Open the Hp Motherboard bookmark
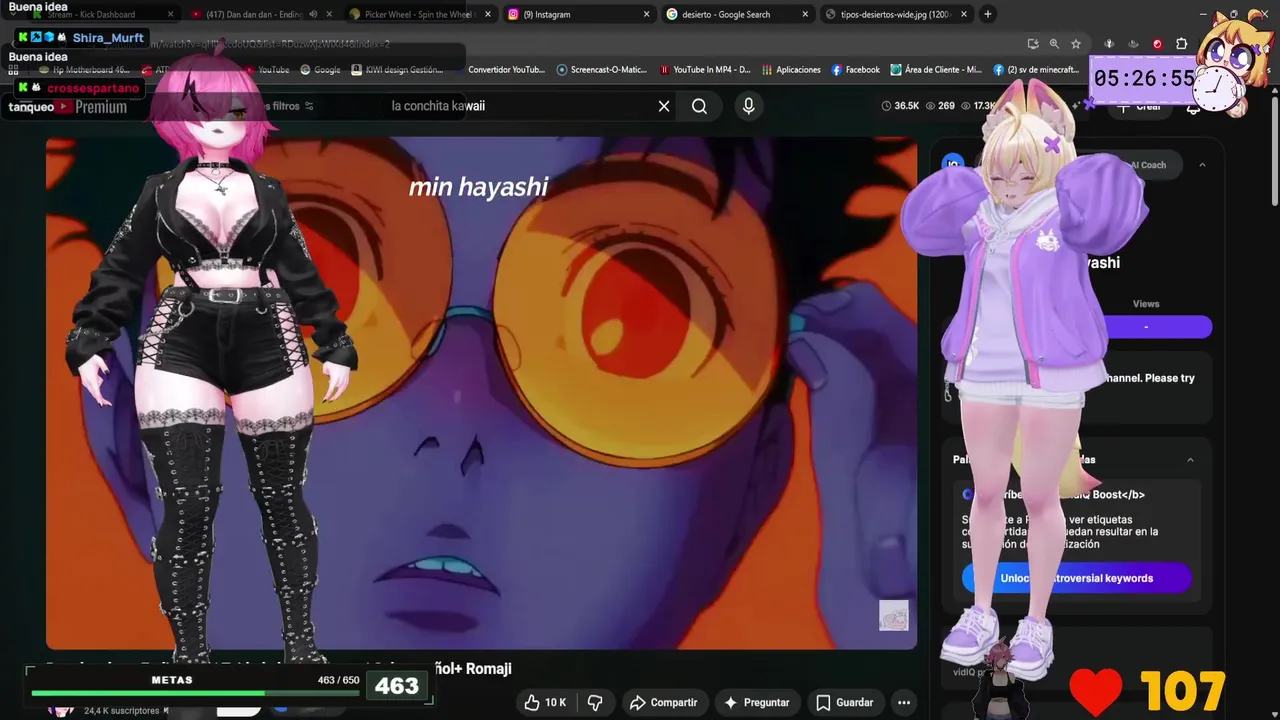This screenshot has width=1280, height=720. tap(84, 70)
